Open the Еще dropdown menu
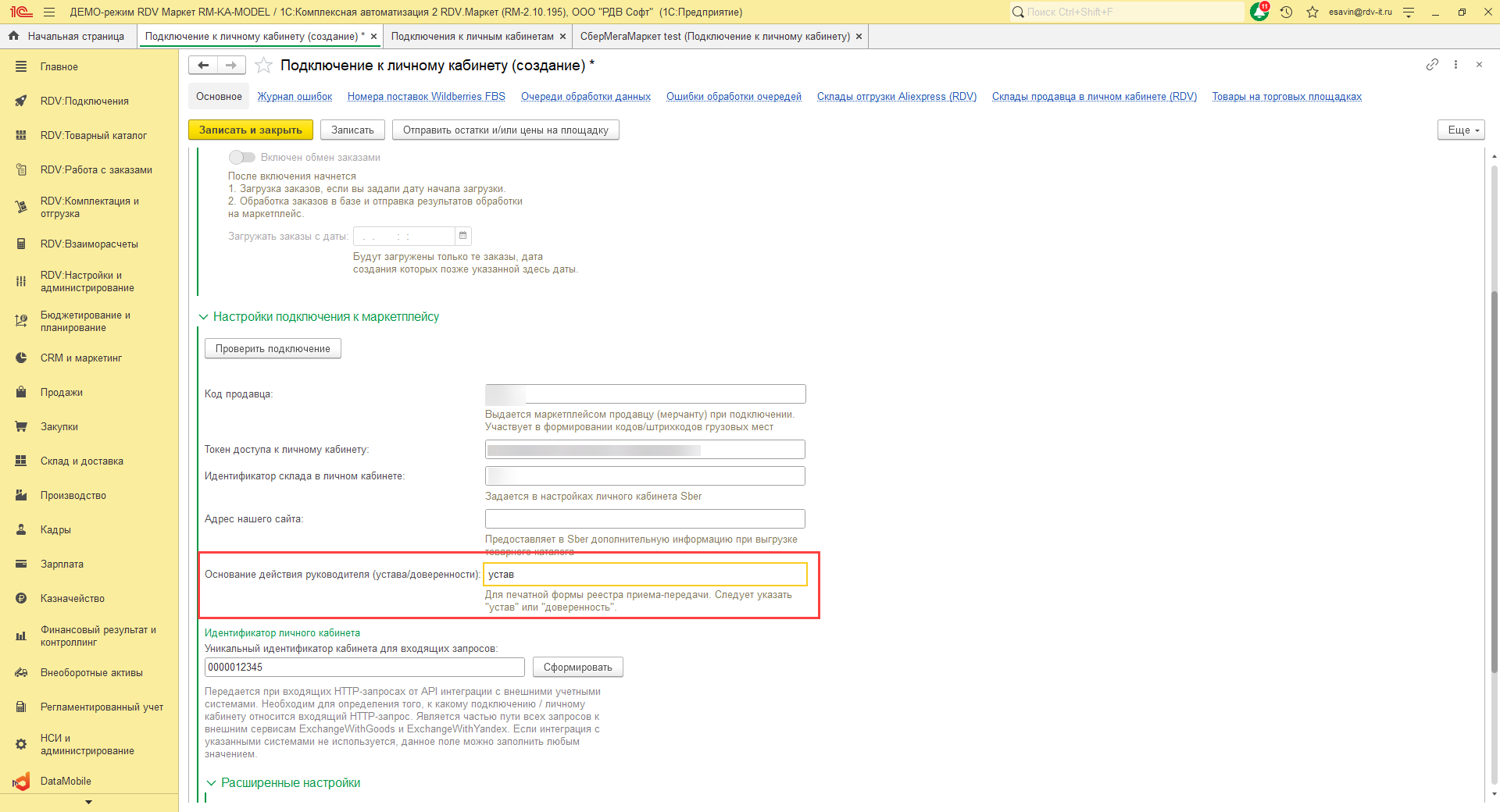The image size is (1500, 812). (x=1460, y=130)
